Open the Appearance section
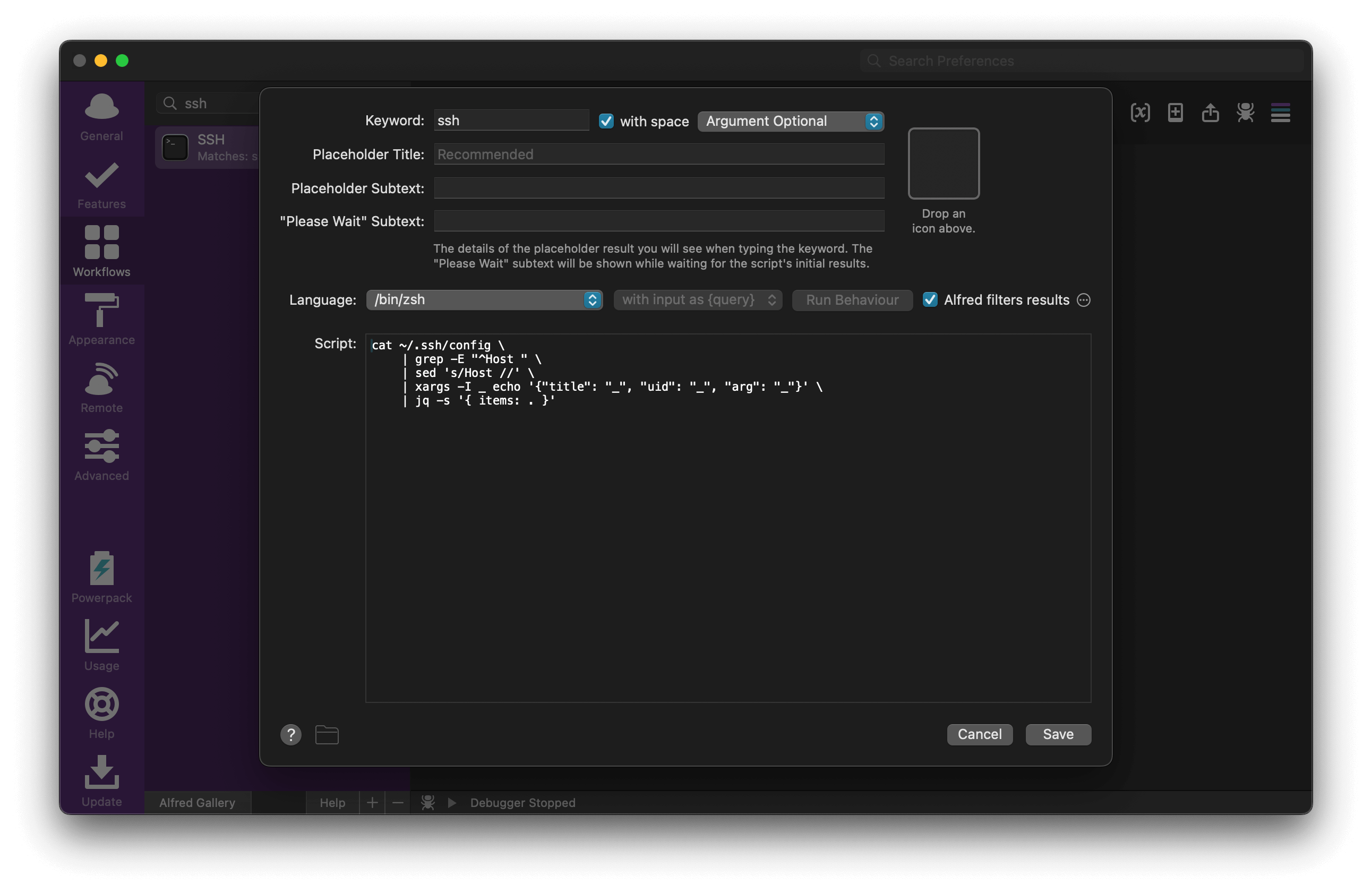The height and width of the screenshot is (893, 1372). pyautogui.click(x=101, y=319)
